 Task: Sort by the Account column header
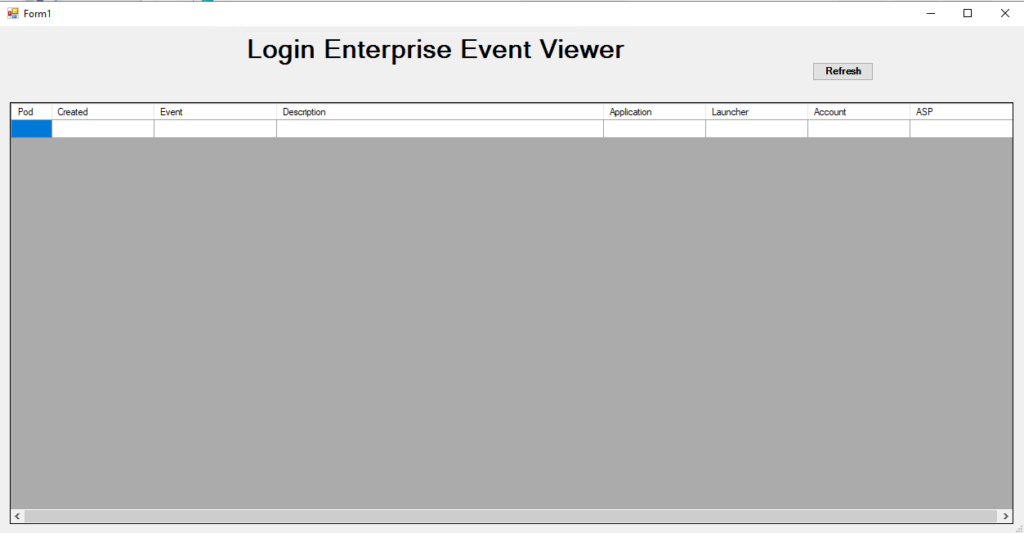click(x=859, y=112)
